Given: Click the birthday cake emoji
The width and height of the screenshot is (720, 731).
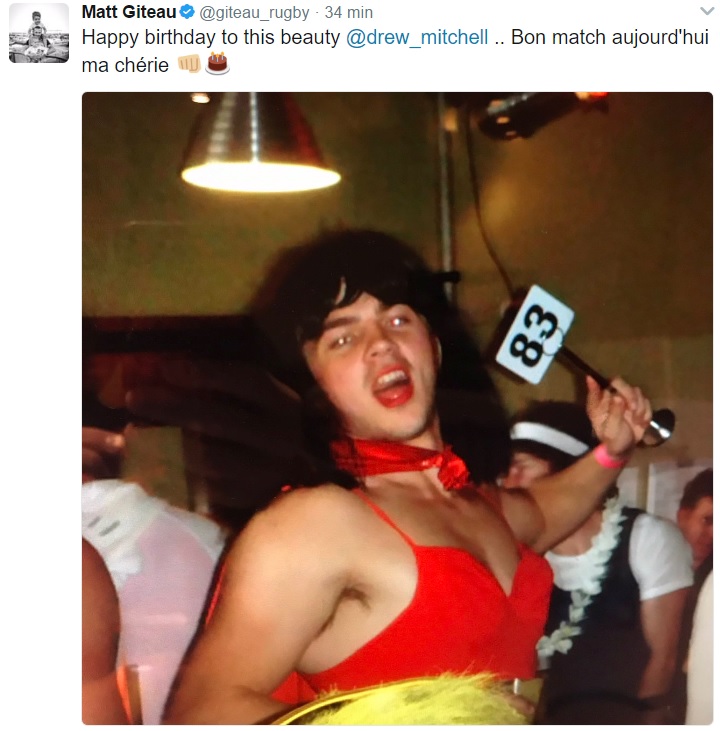Looking at the screenshot, I should tap(217, 63).
